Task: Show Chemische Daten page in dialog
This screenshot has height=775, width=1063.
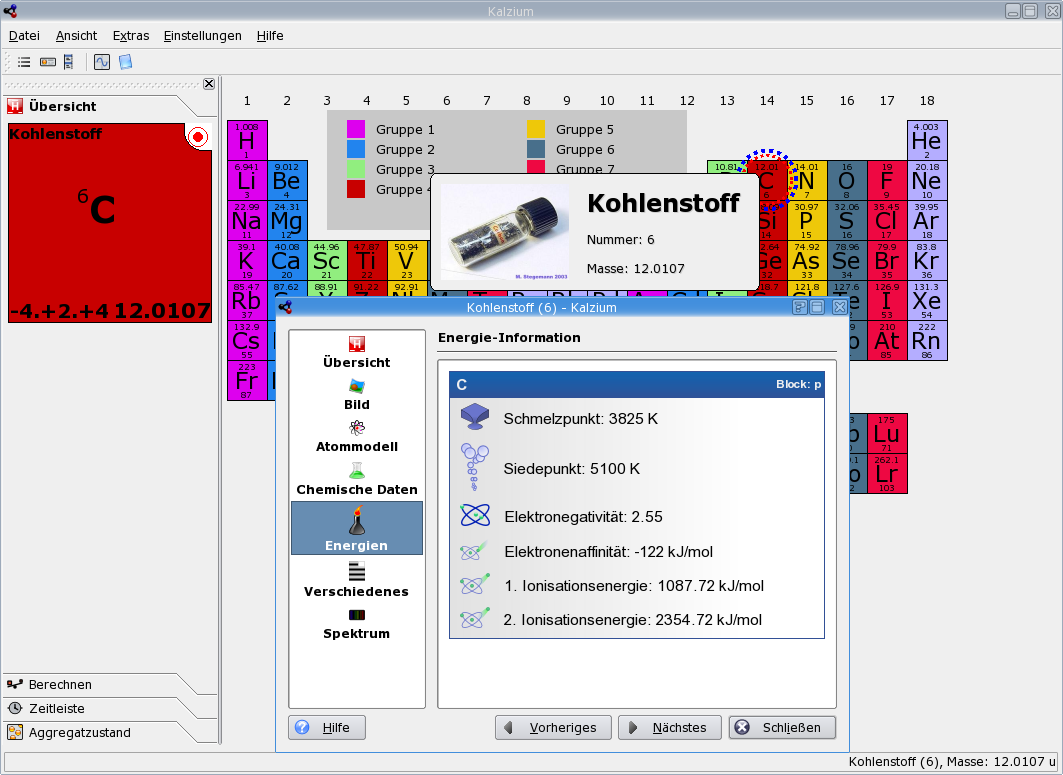Action: [357, 479]
